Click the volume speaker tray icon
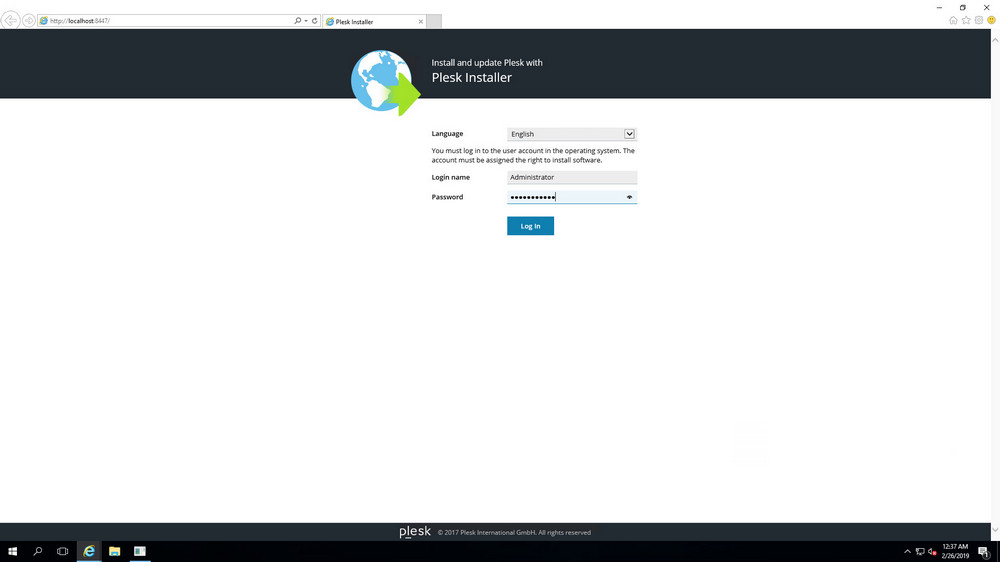 pyautogui.click(x=932, y=552)
